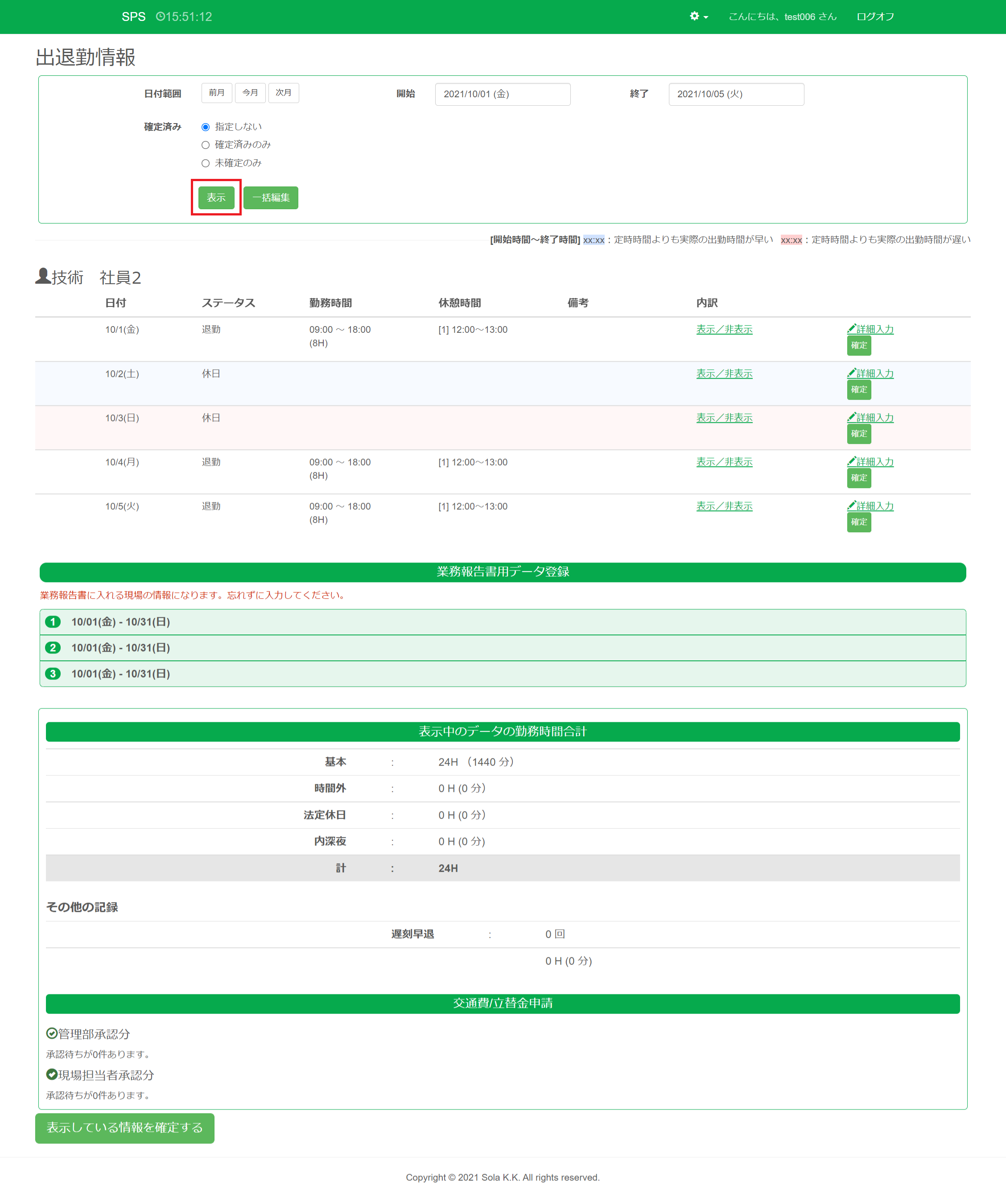The width and height of the screenshot is (1006, 1204).
Task: Select the 指定しない radio option
Action: click(205, 127)
